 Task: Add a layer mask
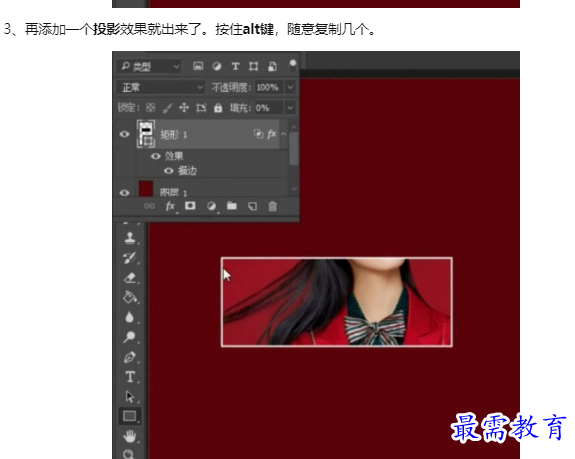coord(190,206)
